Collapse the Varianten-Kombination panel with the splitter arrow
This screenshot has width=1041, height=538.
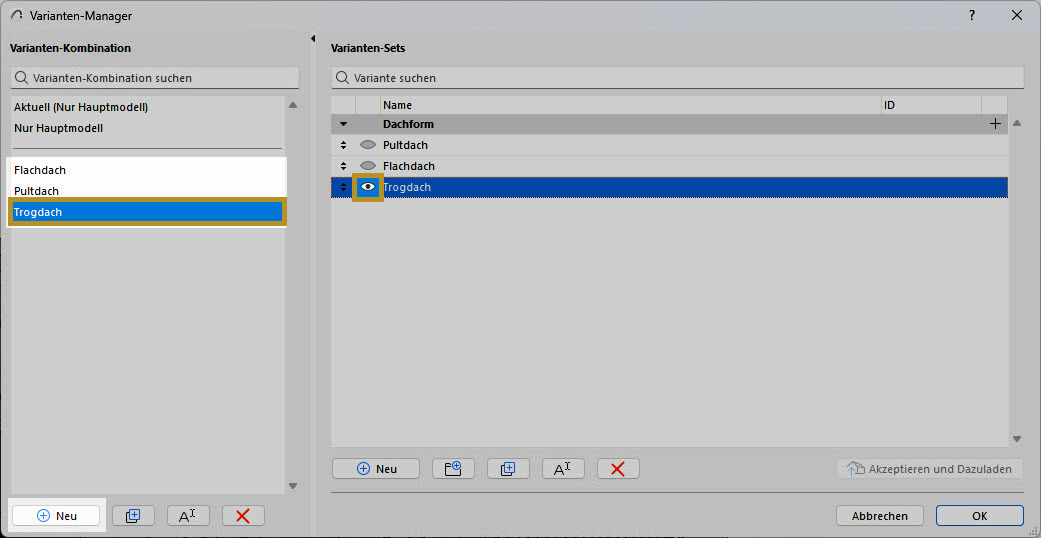(314, 39)
